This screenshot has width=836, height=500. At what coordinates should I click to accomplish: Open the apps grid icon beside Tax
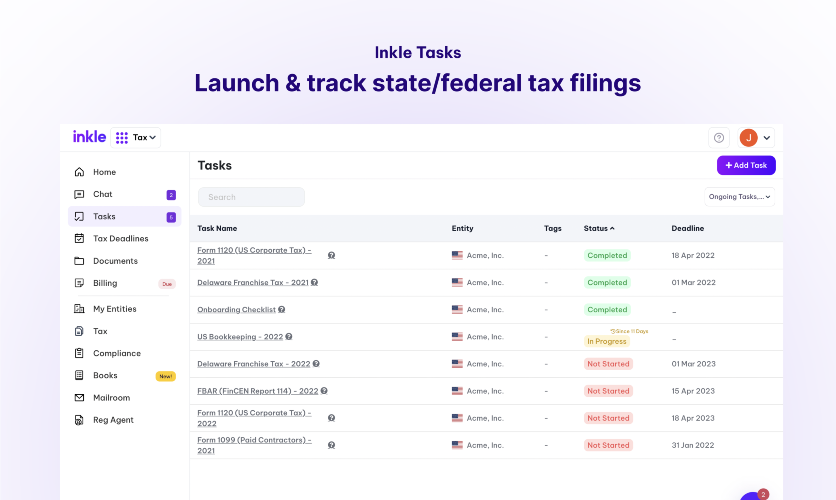pyautogui.click(x=122, y=138)
